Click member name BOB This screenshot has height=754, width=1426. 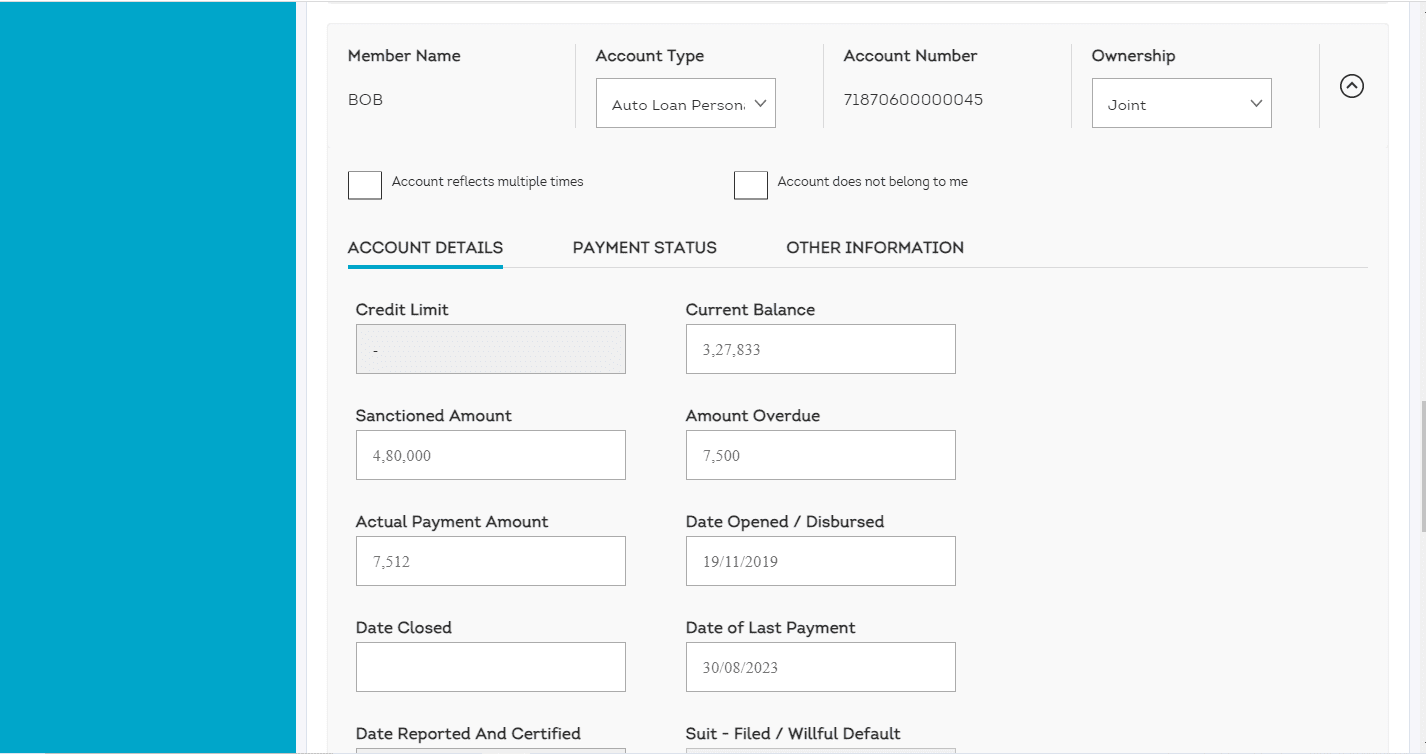click(365, 100)
